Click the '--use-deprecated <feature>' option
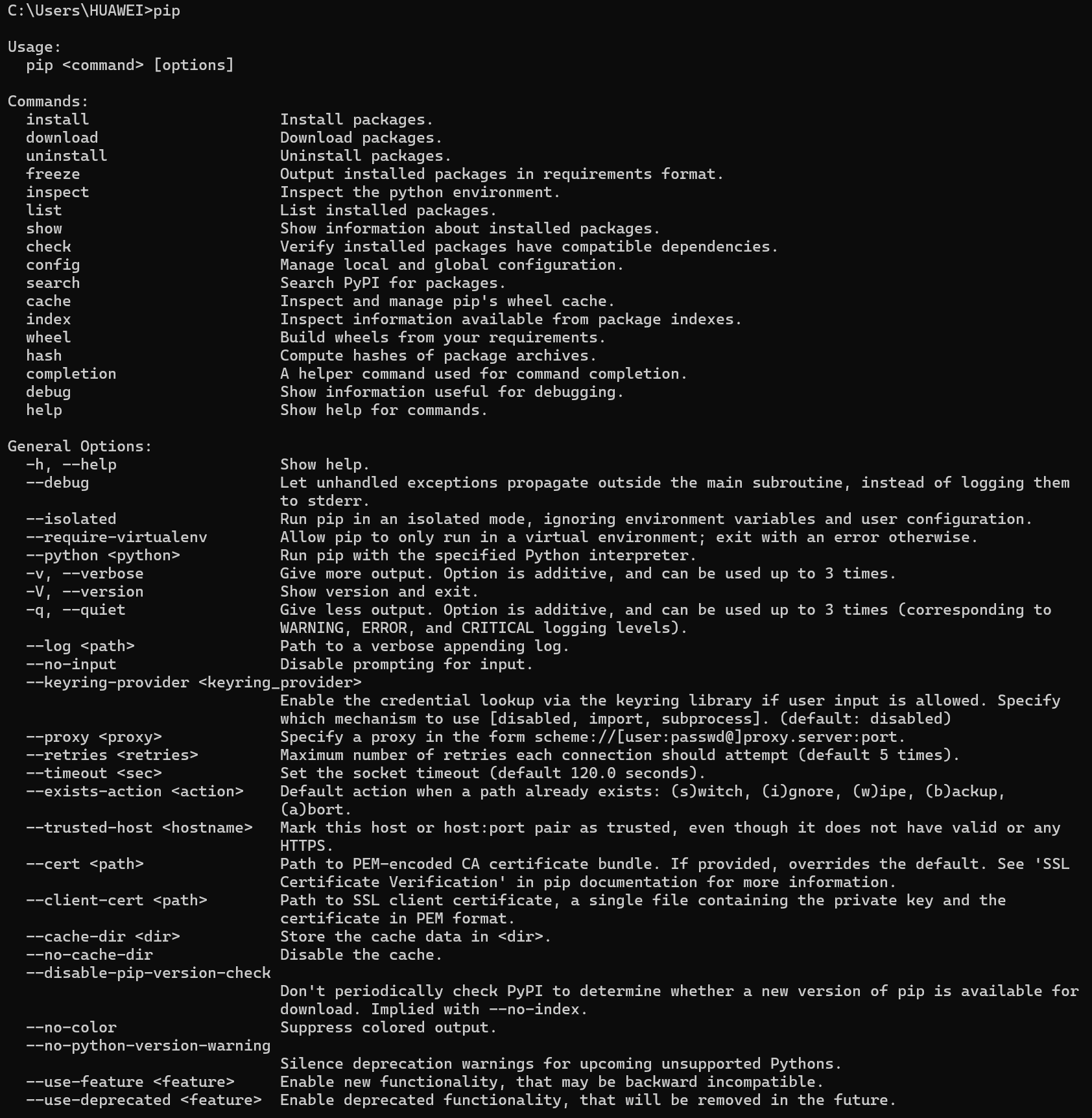Screen dimensions: 1092x1118 tap(144, 1100)
